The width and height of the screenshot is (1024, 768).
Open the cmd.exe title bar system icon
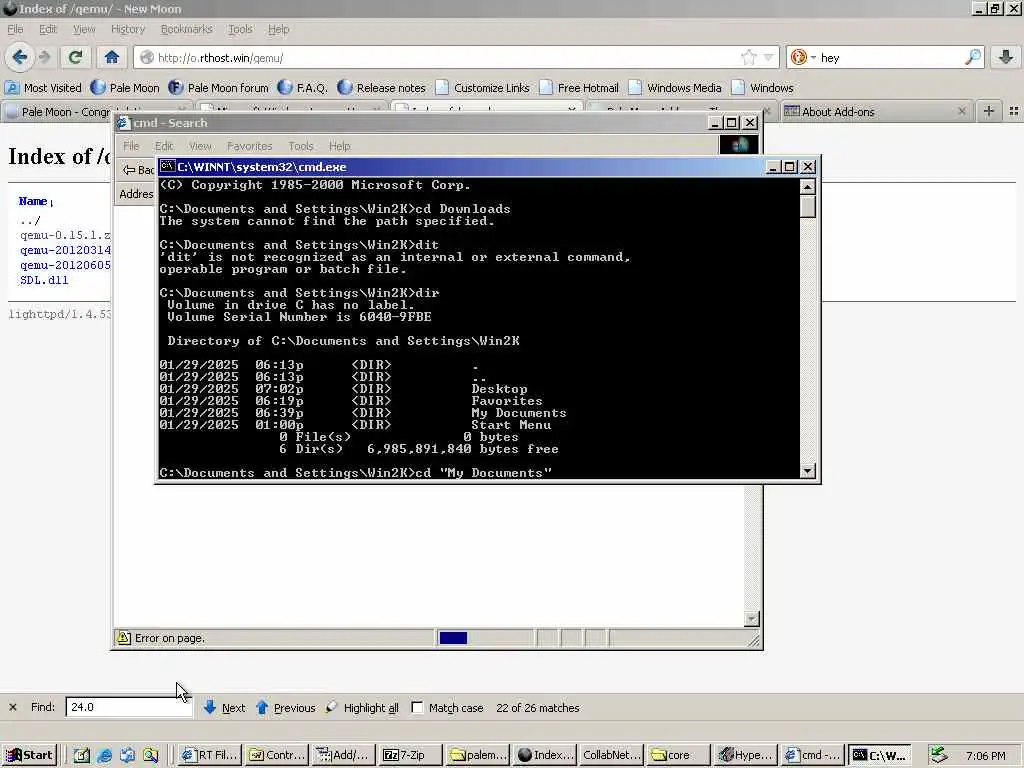167,167
